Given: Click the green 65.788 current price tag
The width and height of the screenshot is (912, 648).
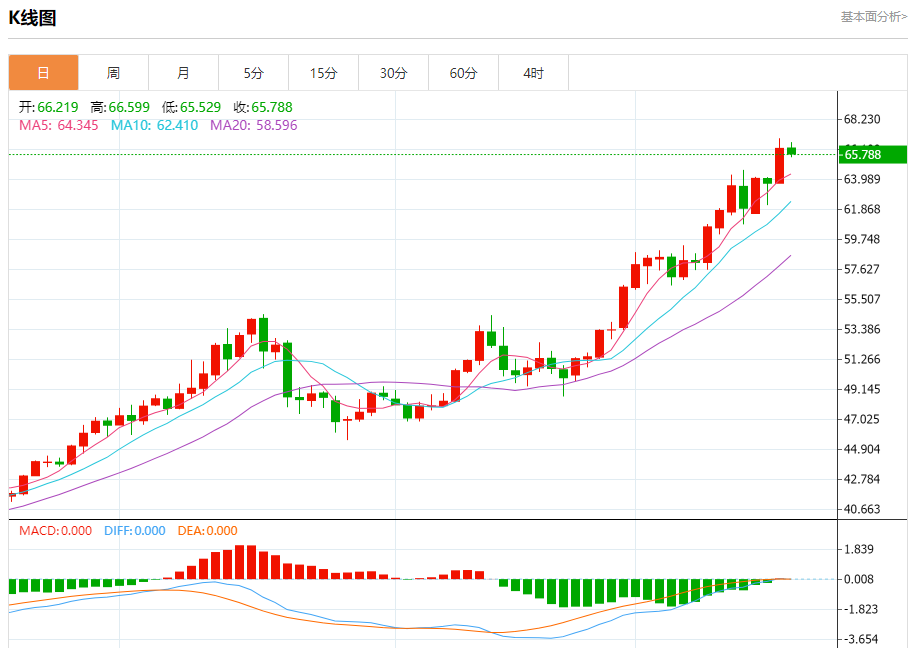Looking at the screenshot, I should point(872,154).
